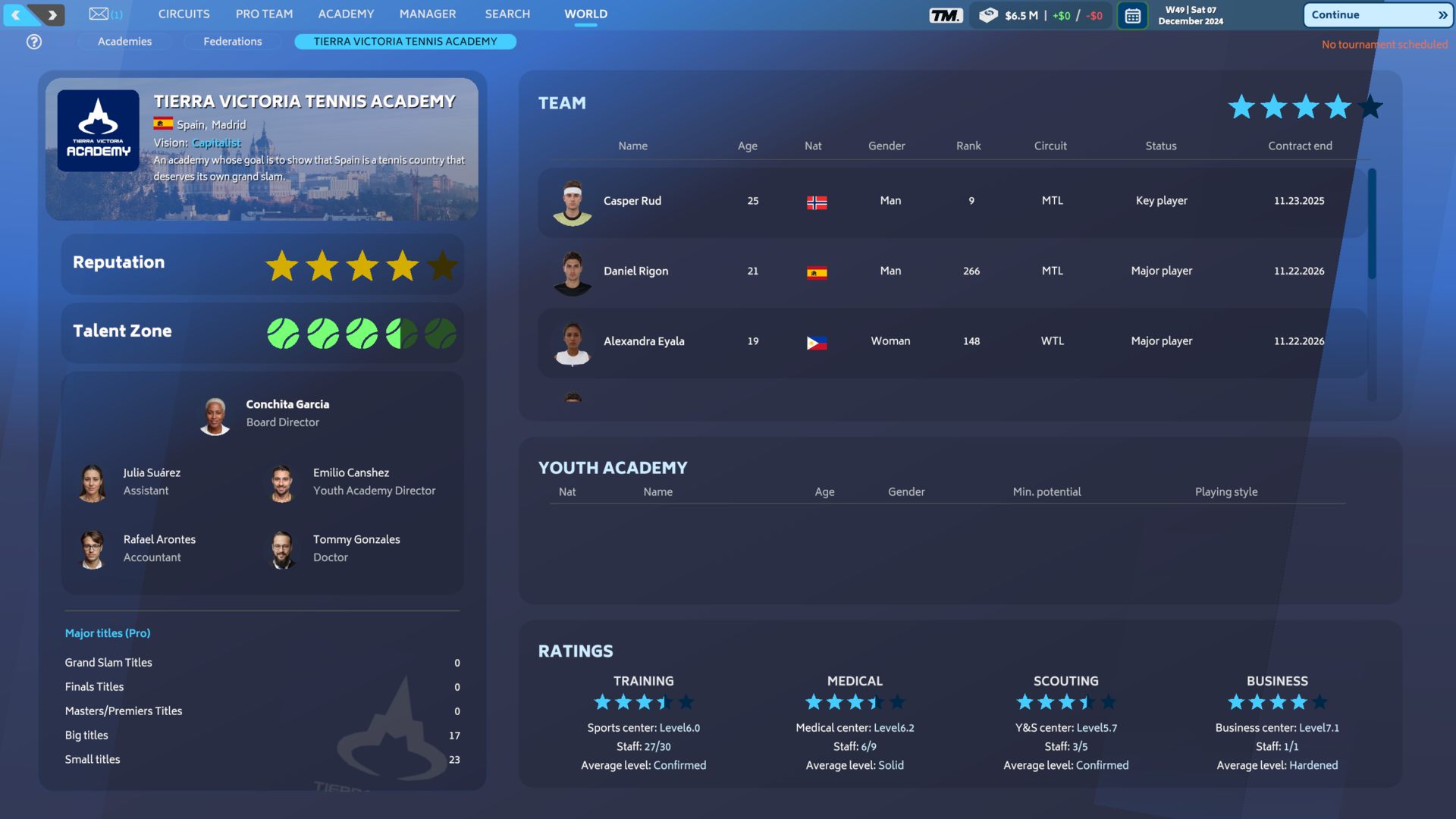Click the Tierra Victoria Academy logo

[98, 130]
